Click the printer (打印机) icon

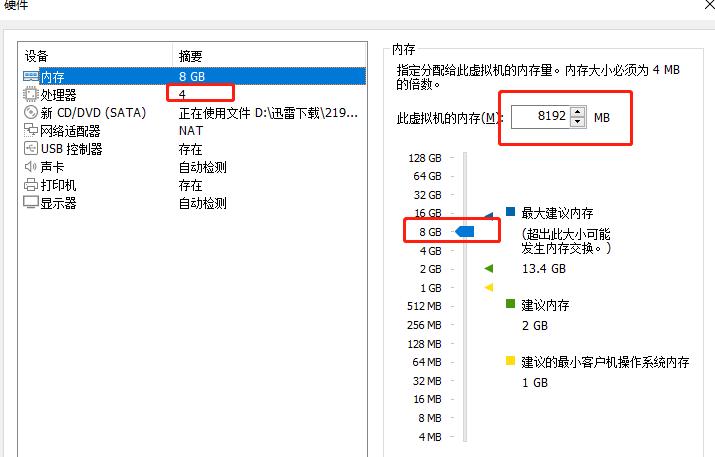pos(31,185)
